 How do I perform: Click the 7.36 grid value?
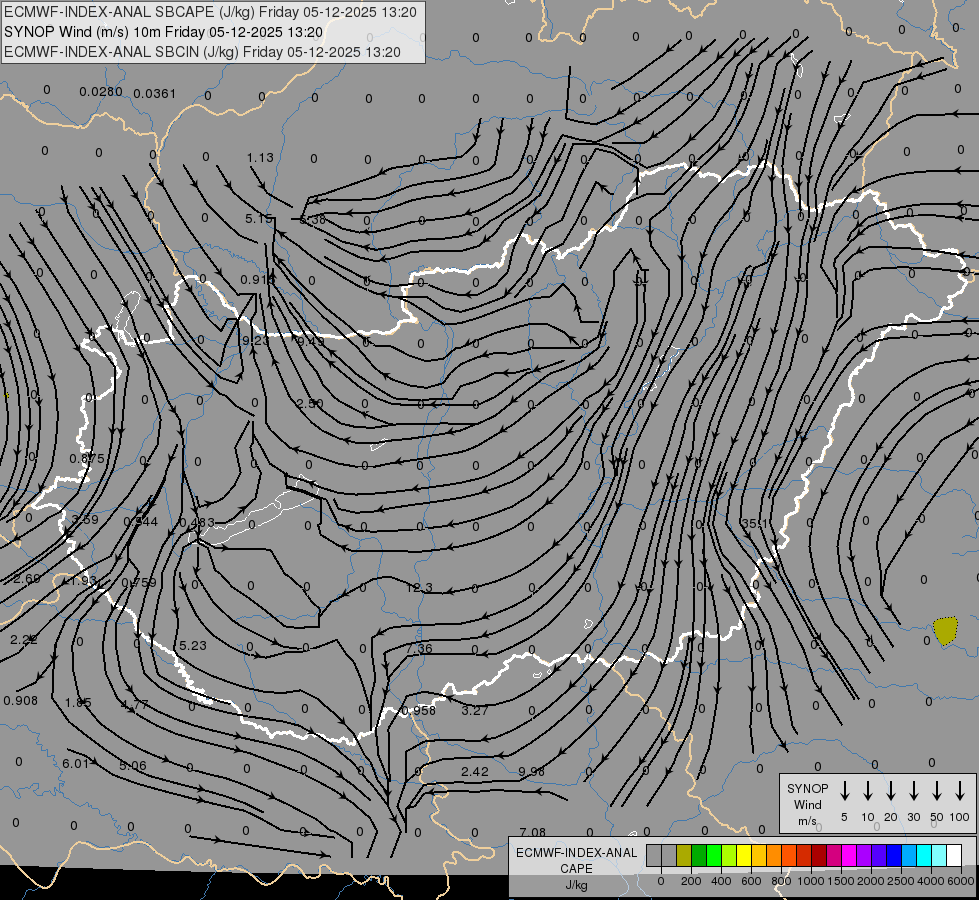click(x=419, y=648)
